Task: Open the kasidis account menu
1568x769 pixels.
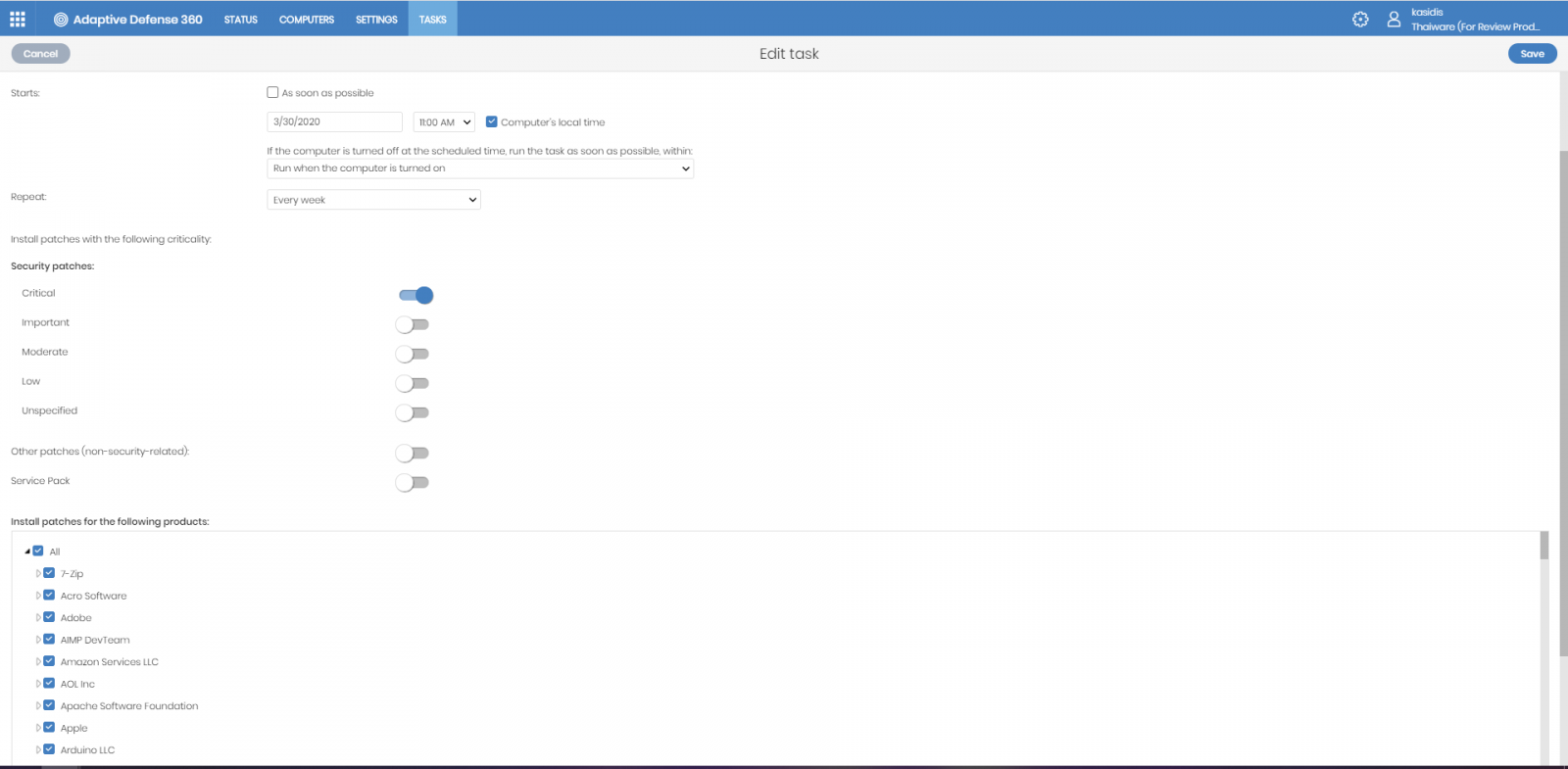Action: [x=1475, y=20]
